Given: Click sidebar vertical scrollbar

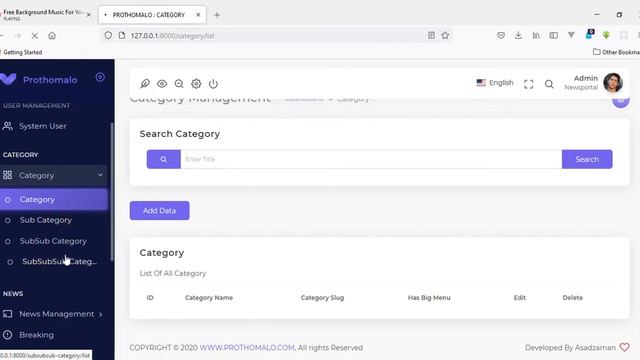Looking at the screenshot, I should pyautogui.click(x=112, y=192).
